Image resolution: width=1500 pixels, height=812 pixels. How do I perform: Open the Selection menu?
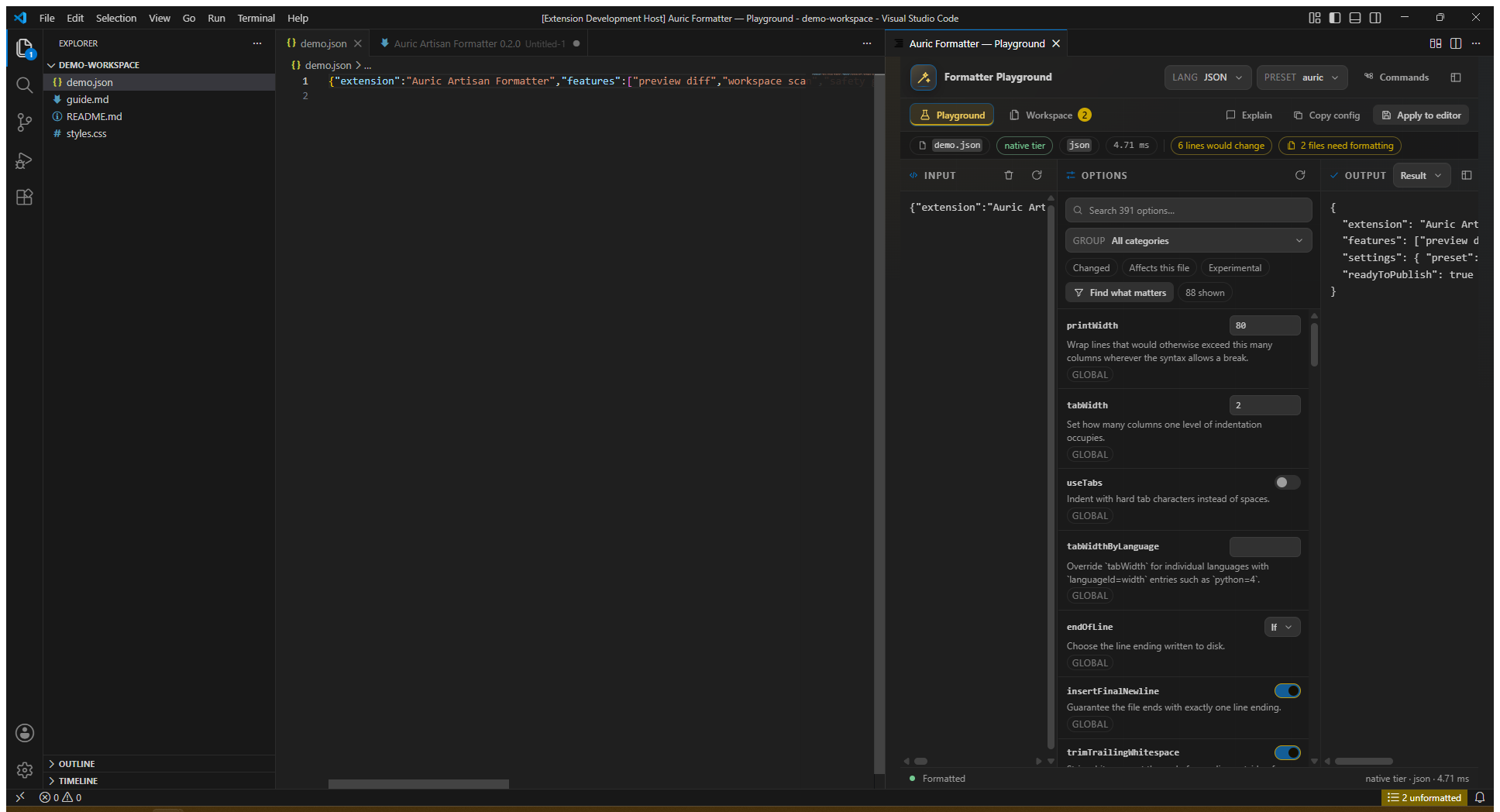116,18
